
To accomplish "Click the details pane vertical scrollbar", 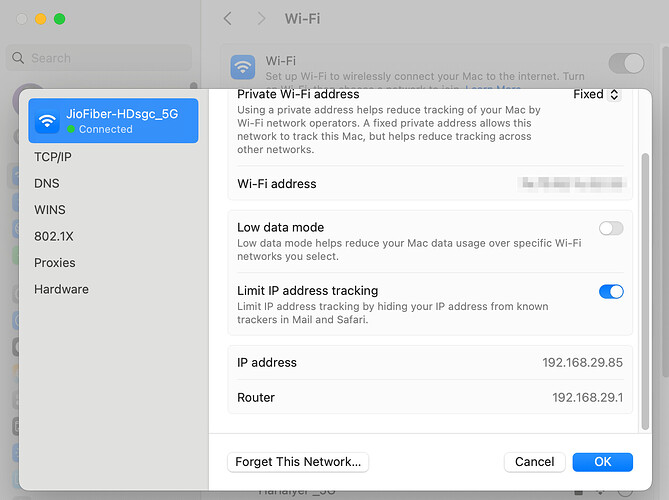I will tap(645, 290).
